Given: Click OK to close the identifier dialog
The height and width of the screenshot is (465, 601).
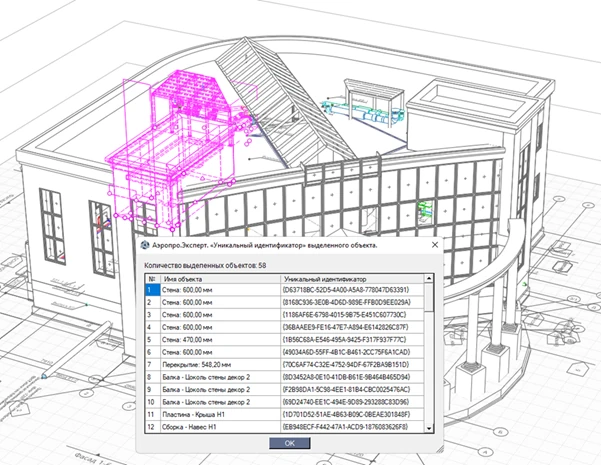Looking at the screenshot, I should pyautogui.click(x=290, y=443).
